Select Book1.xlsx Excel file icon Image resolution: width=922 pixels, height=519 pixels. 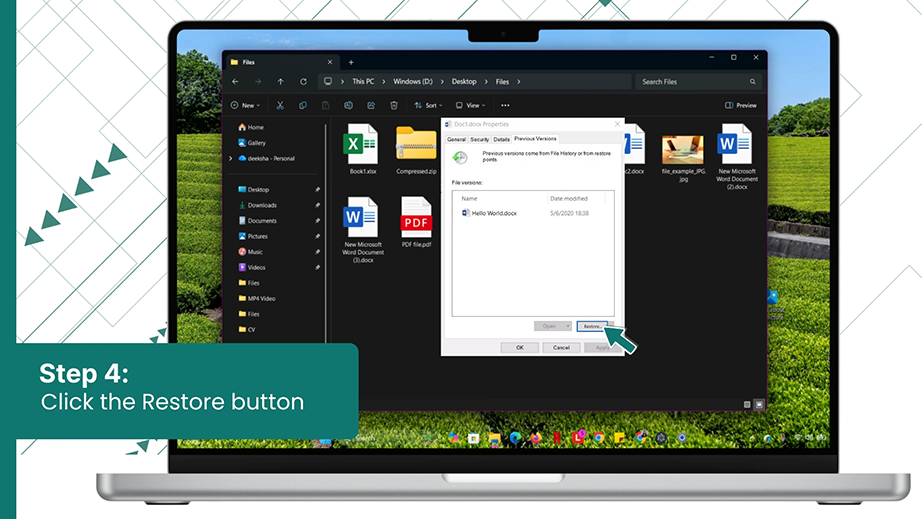360,144
